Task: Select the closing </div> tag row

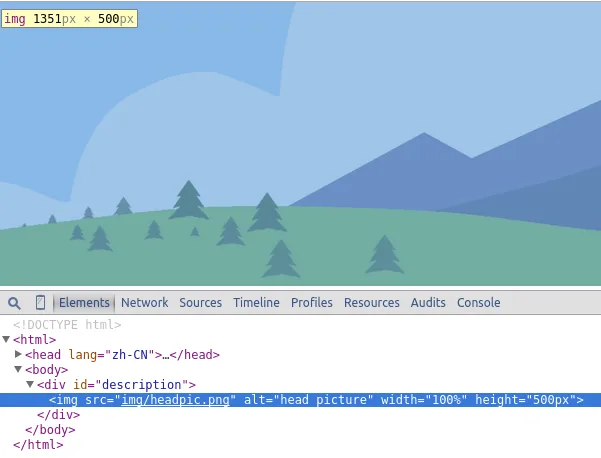Action: click(64, 415)
